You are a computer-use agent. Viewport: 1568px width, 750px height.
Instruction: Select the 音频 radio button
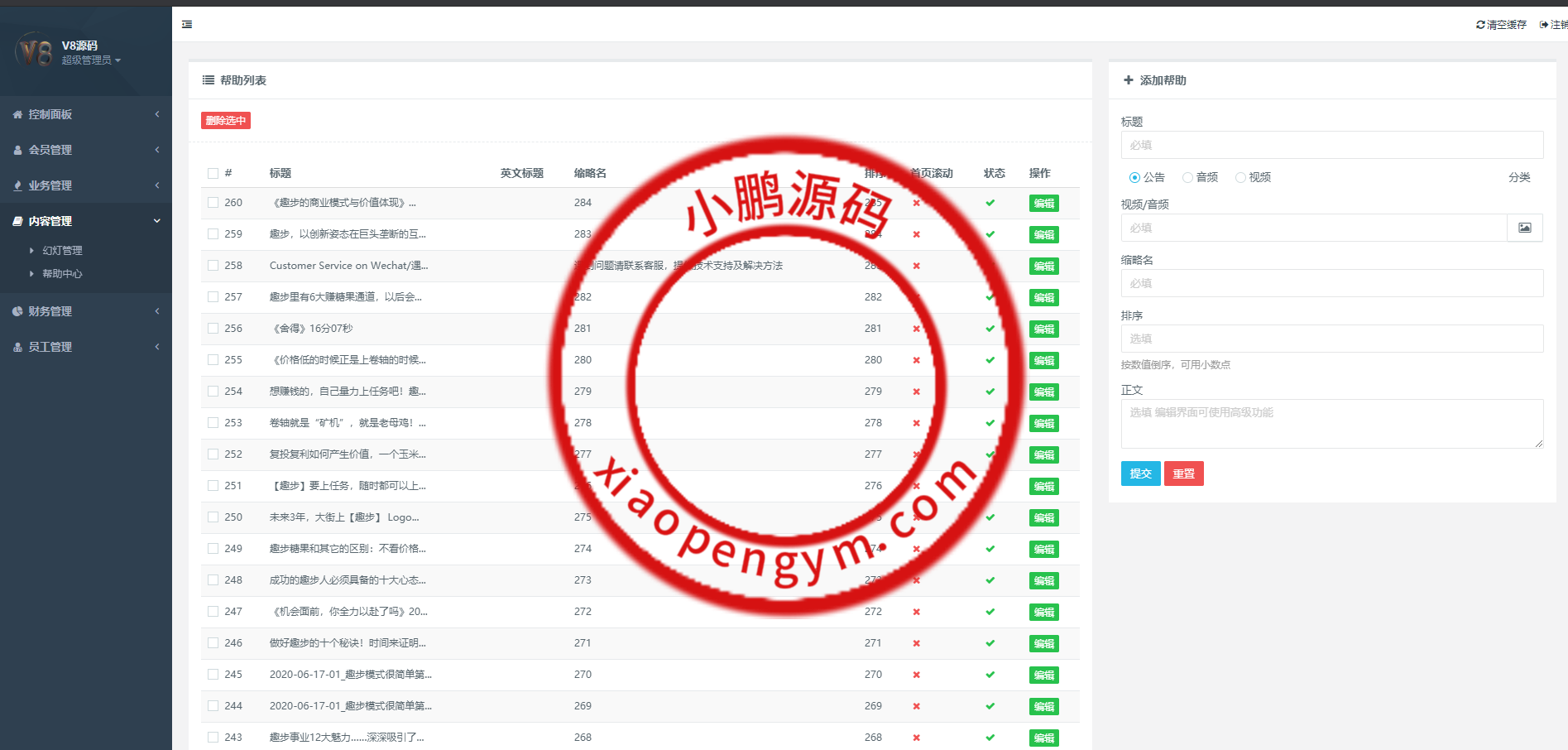(x=1187, y=177)
